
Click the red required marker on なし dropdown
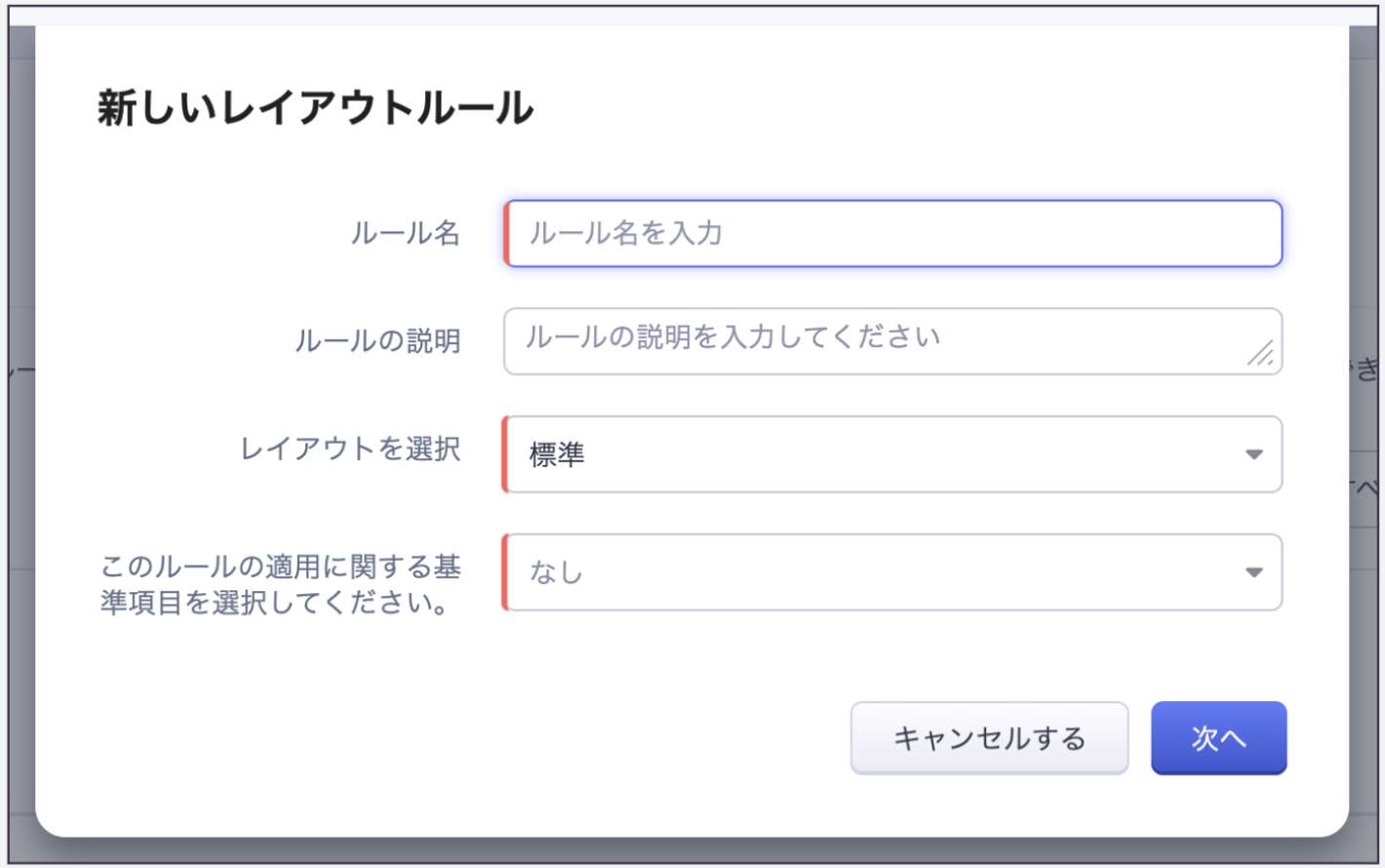point(505,572)
